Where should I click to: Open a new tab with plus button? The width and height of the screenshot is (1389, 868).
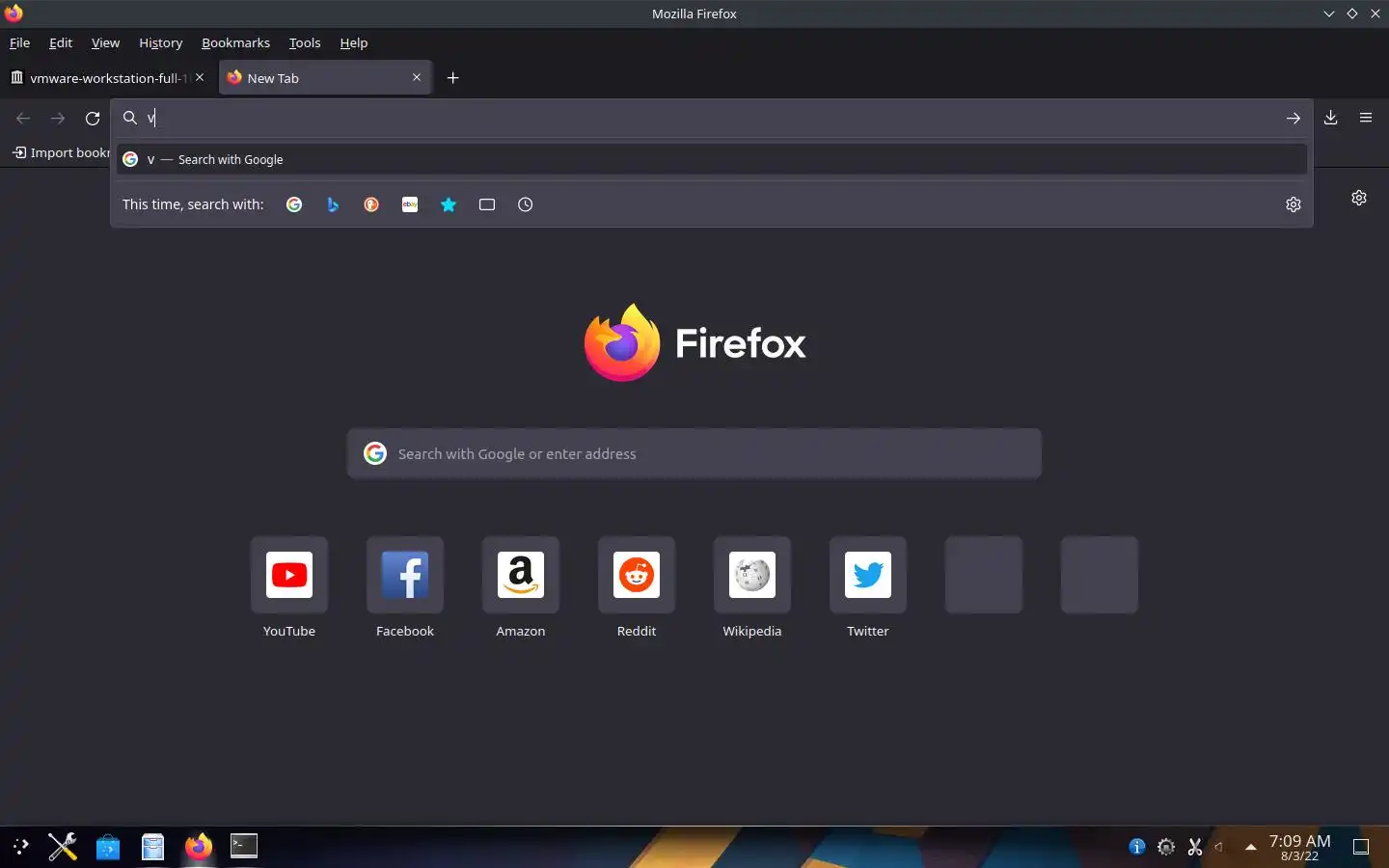453,78
